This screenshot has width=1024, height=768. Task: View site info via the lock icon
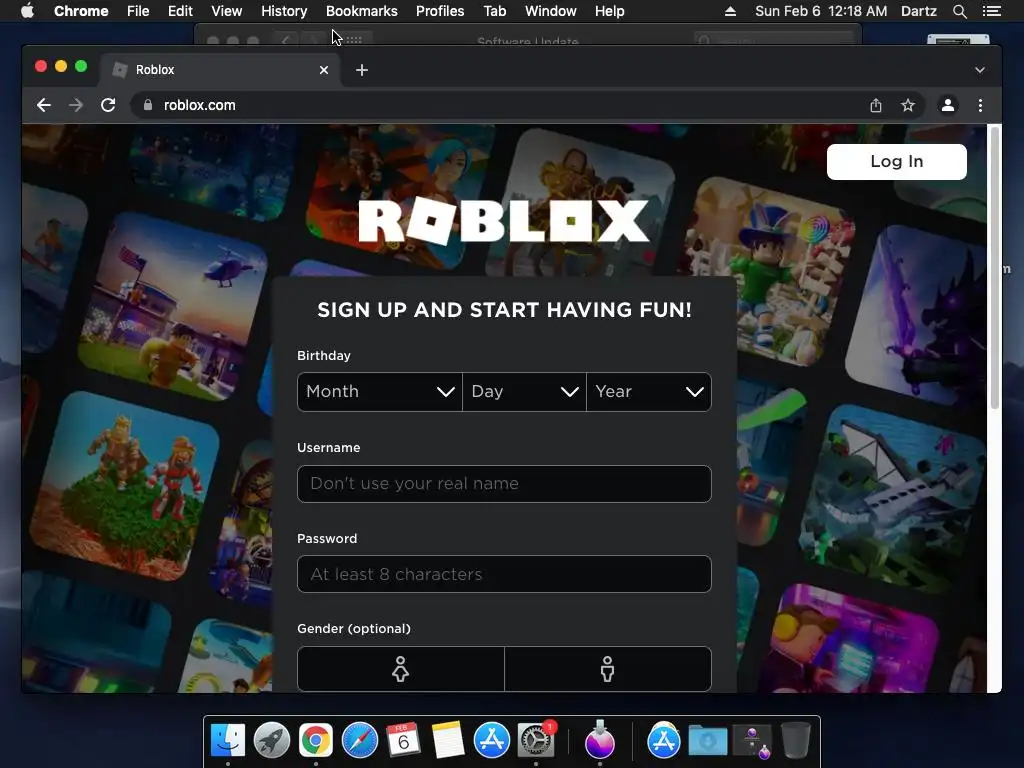coord(148,105)
